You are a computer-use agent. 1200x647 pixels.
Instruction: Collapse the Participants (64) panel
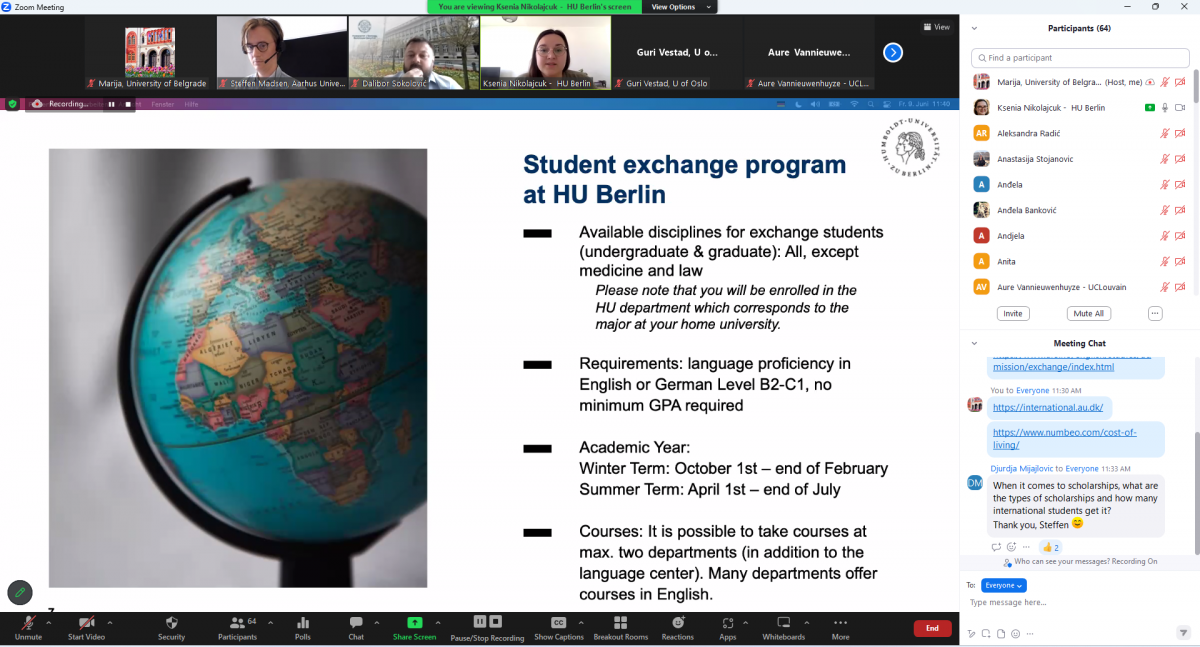[x=974, y=29]
